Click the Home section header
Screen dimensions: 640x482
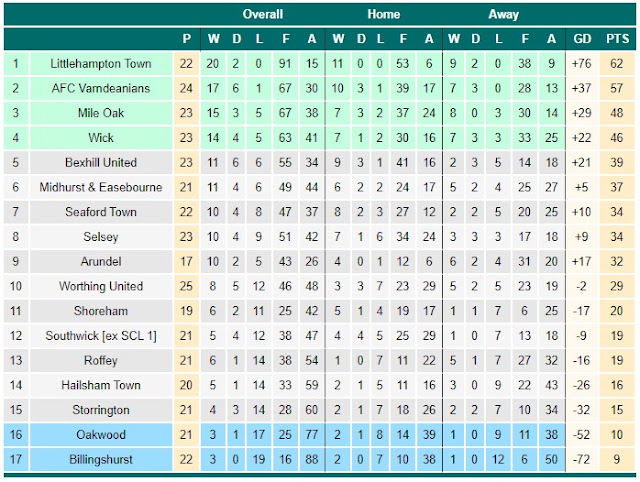coord(384,14)
